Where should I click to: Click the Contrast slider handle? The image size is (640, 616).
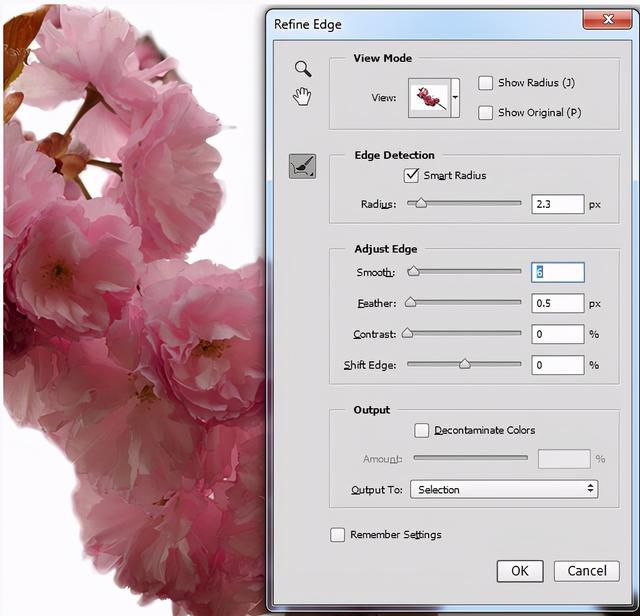pyautogui.click(x=407, y=333)
